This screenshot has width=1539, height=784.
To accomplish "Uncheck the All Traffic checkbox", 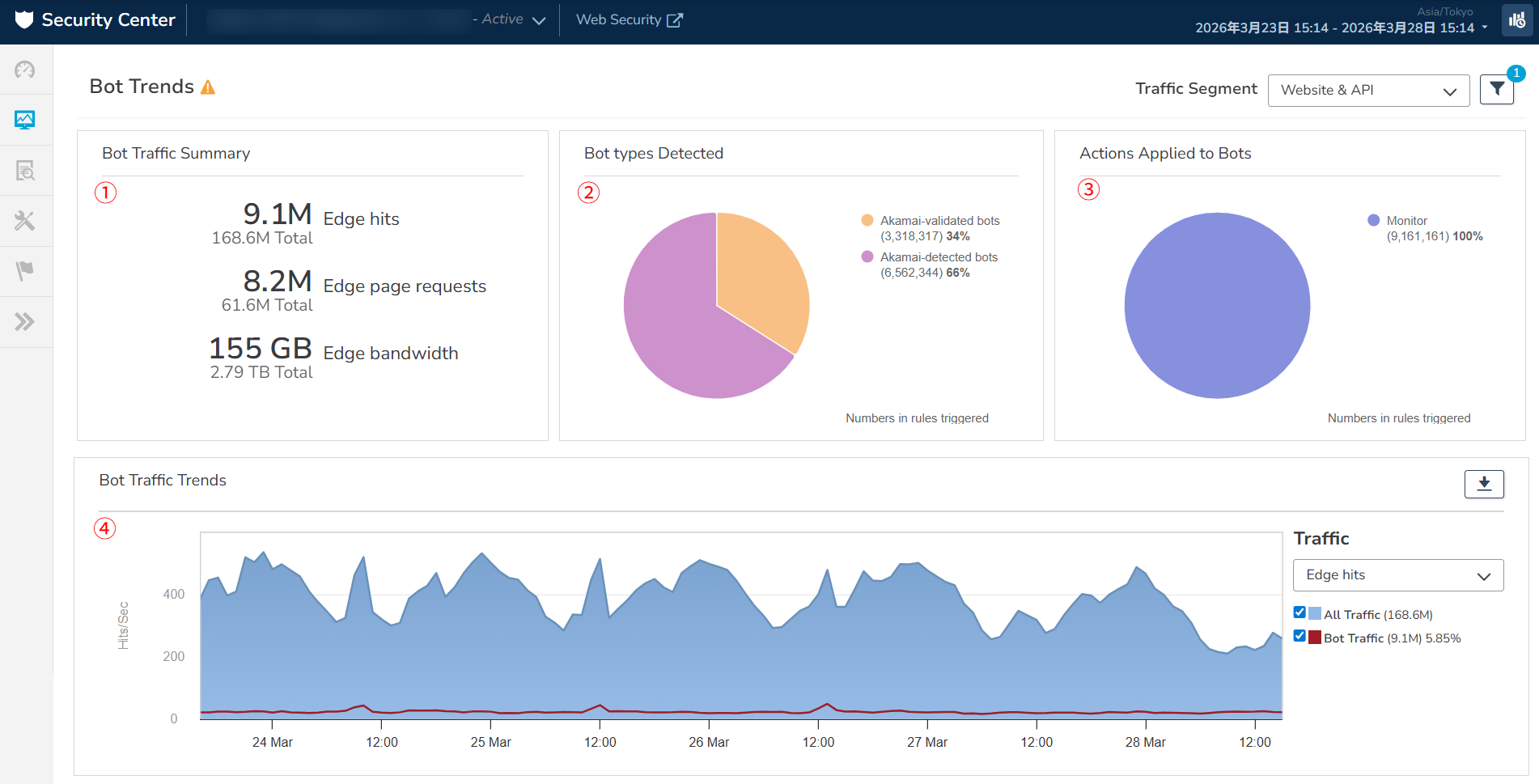I will point(1299,612).
